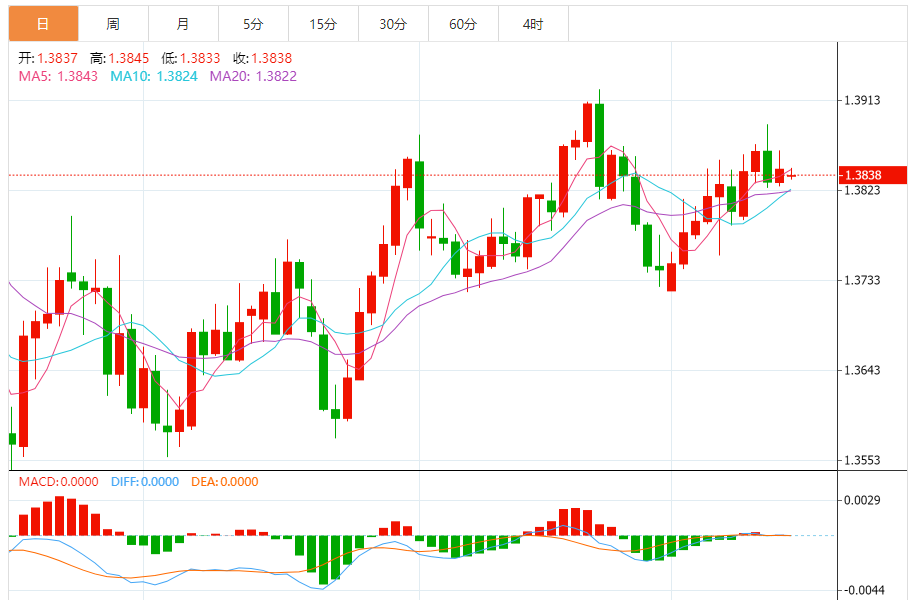The width and height of the screenshot is (913, 600).
Task: Click the DEA indicator label
Action: pos(225,482)
